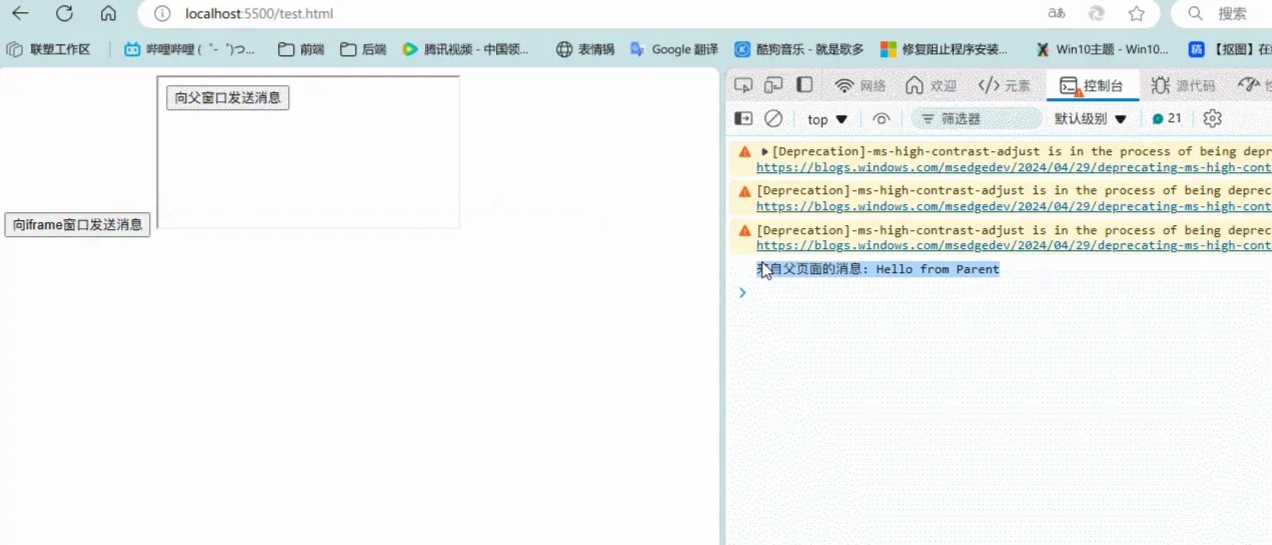Open the 联塑工作区 bookmark
The width and height of the screenshot is (1272, 545).
tap(48, 49)
